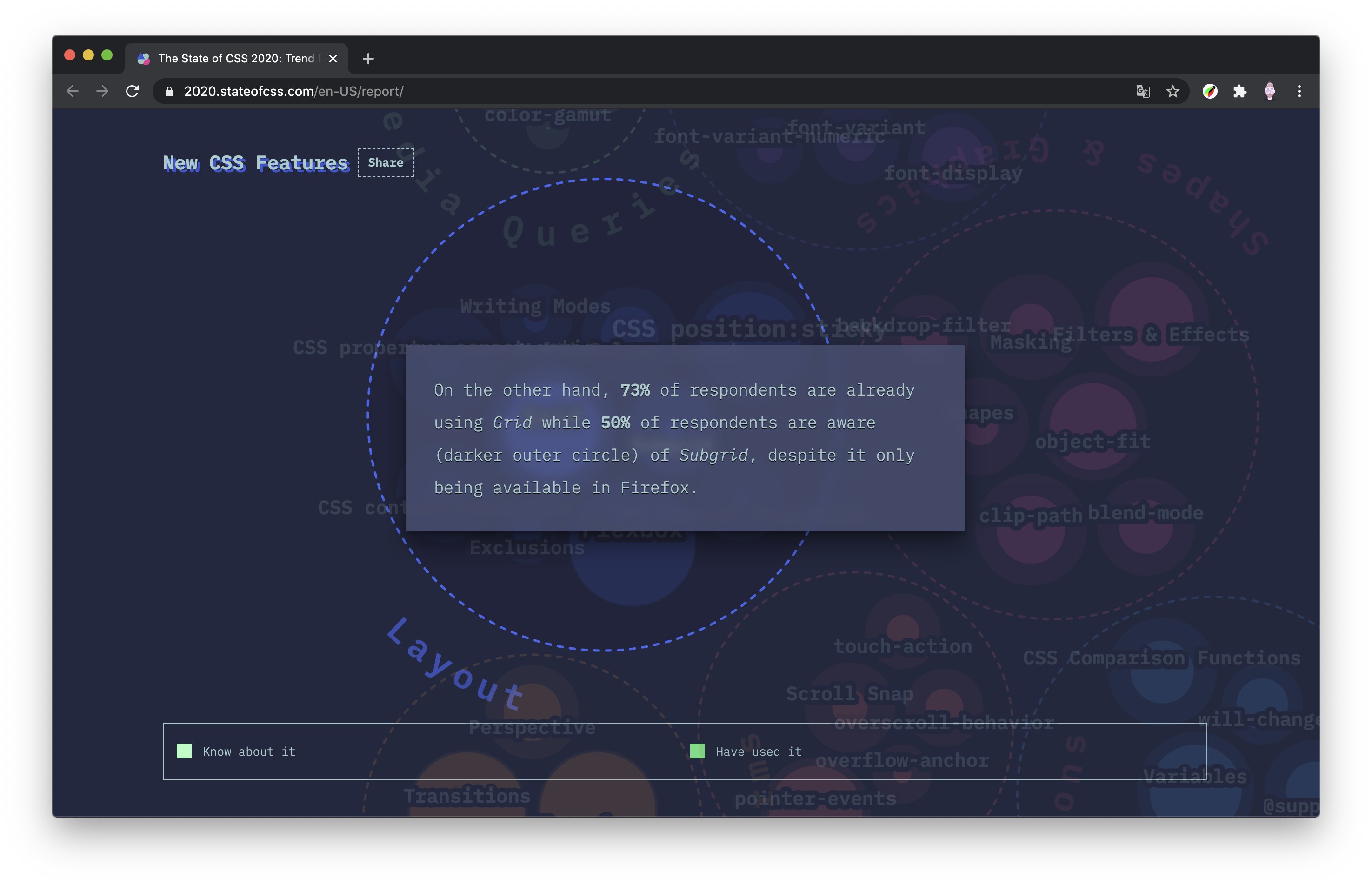Image resolution: width=1372 pixels, height=886 pixels.
Task: Click the touch-action label
Action: point(903,646)
